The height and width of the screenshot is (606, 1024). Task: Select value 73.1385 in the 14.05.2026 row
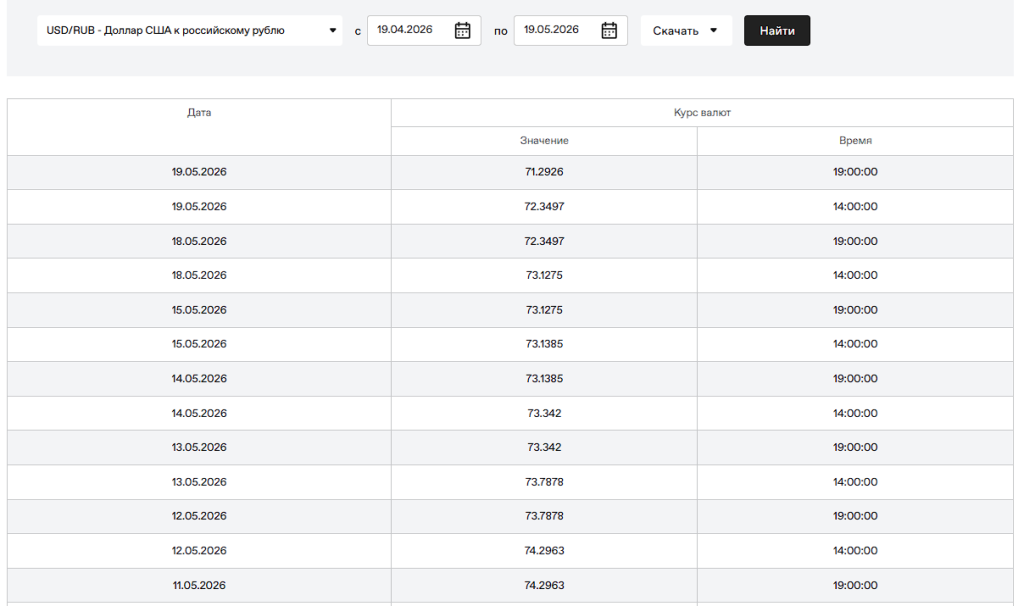point(544,378)
